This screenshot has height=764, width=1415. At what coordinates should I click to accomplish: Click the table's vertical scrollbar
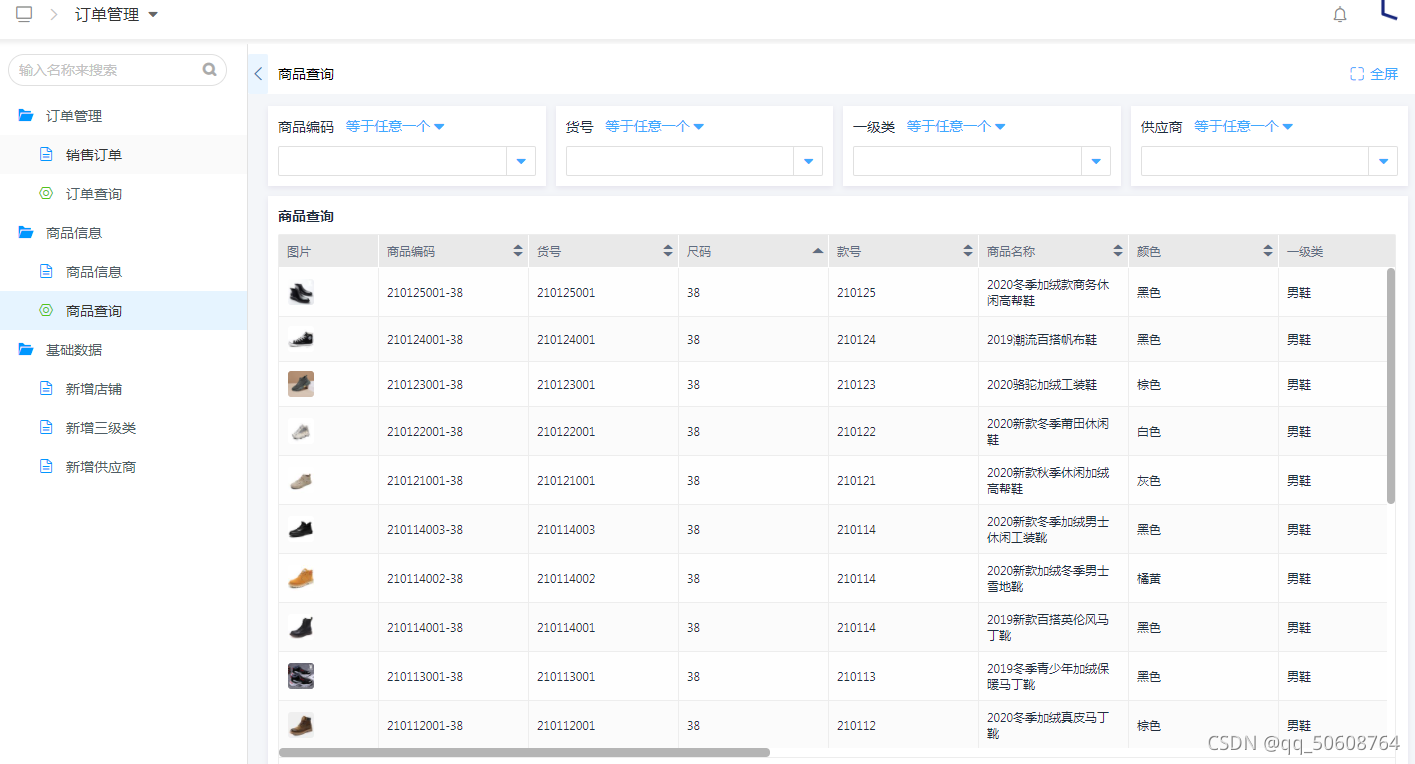(1390, 386)
